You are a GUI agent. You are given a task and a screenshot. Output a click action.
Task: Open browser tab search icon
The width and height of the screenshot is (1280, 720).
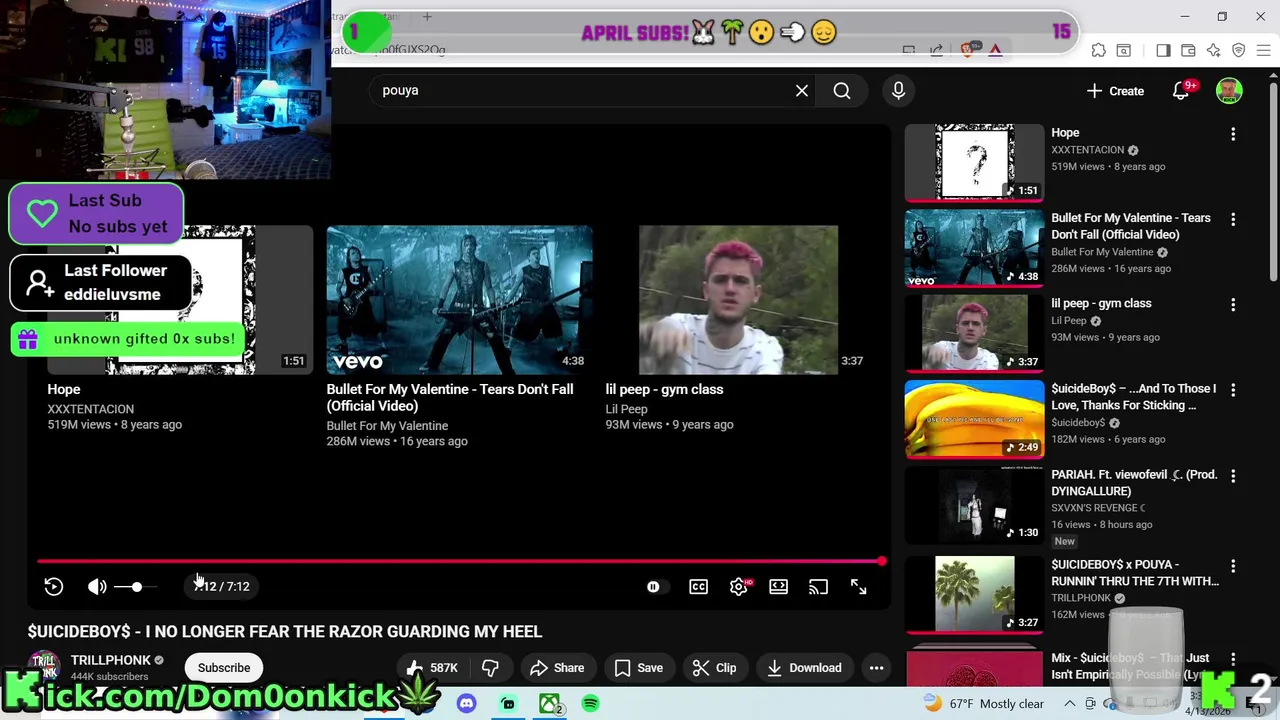pyautogui.click(x=1124, y=50)
